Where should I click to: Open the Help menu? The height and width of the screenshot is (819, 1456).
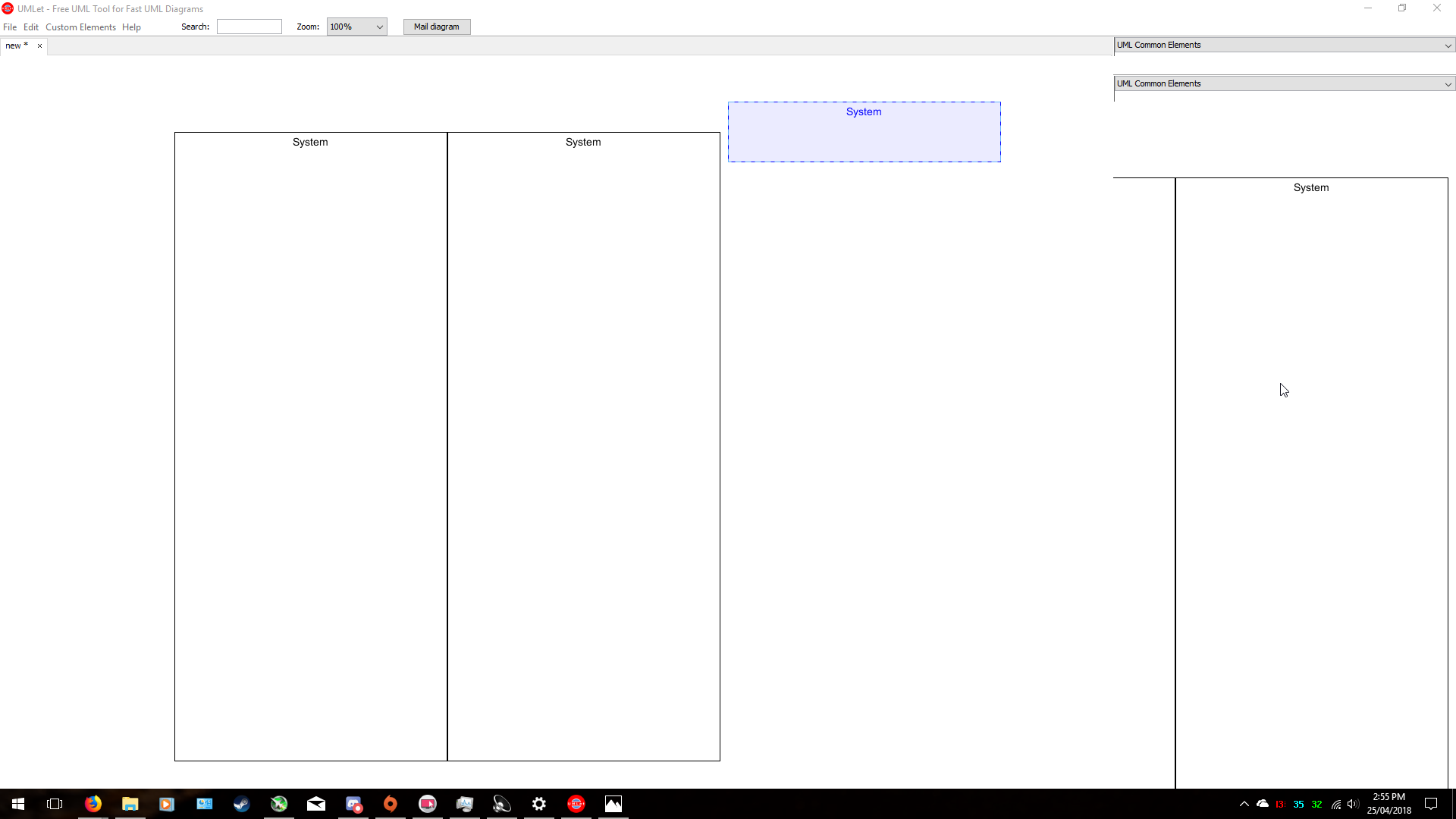131,27
